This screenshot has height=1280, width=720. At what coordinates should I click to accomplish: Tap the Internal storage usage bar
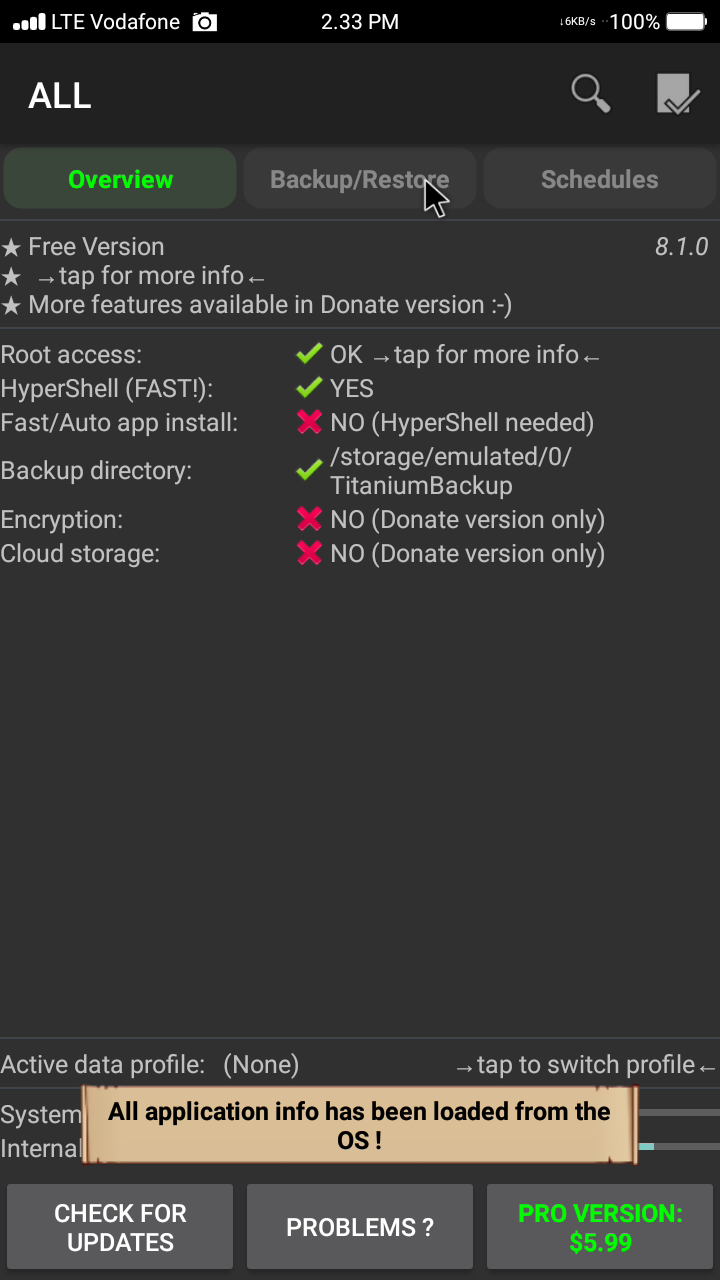point(678,1146)
